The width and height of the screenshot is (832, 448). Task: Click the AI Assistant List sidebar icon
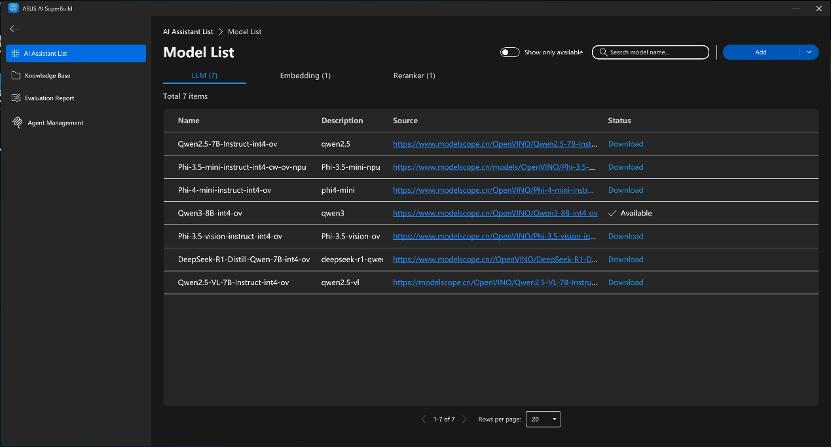pos(15,53)
